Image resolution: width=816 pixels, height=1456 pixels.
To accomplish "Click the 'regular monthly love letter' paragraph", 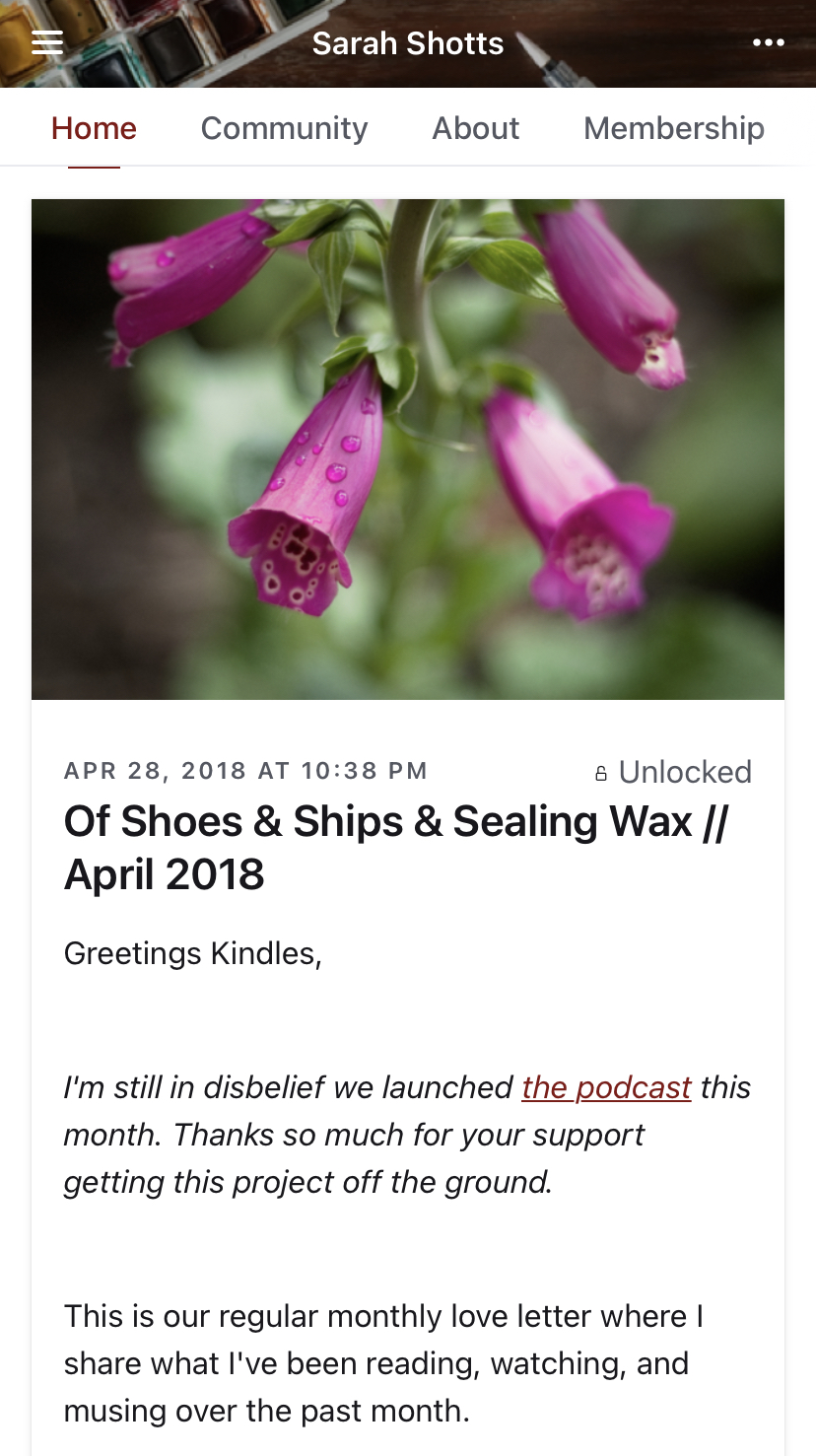I will click(x=383, y=1363).
